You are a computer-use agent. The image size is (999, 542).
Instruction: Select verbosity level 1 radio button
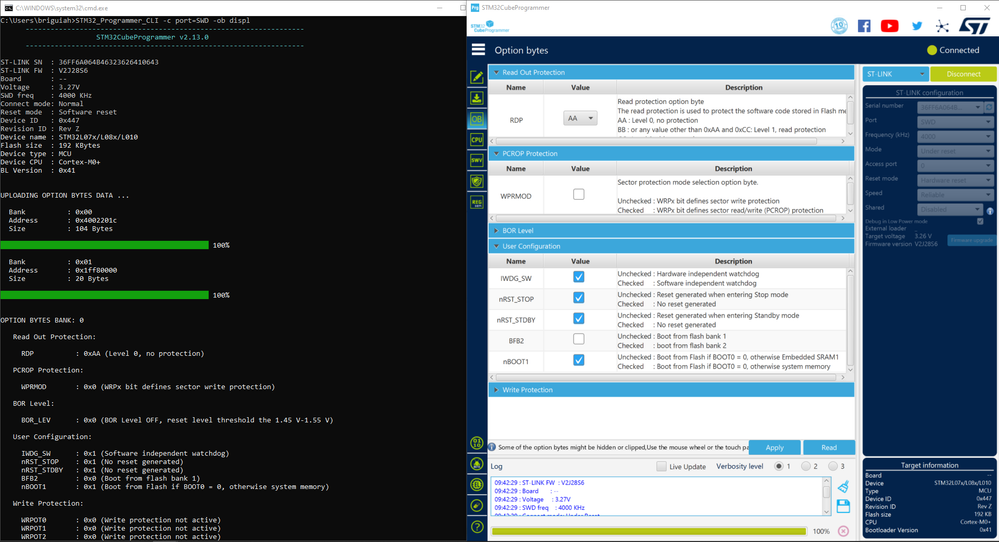778,466
